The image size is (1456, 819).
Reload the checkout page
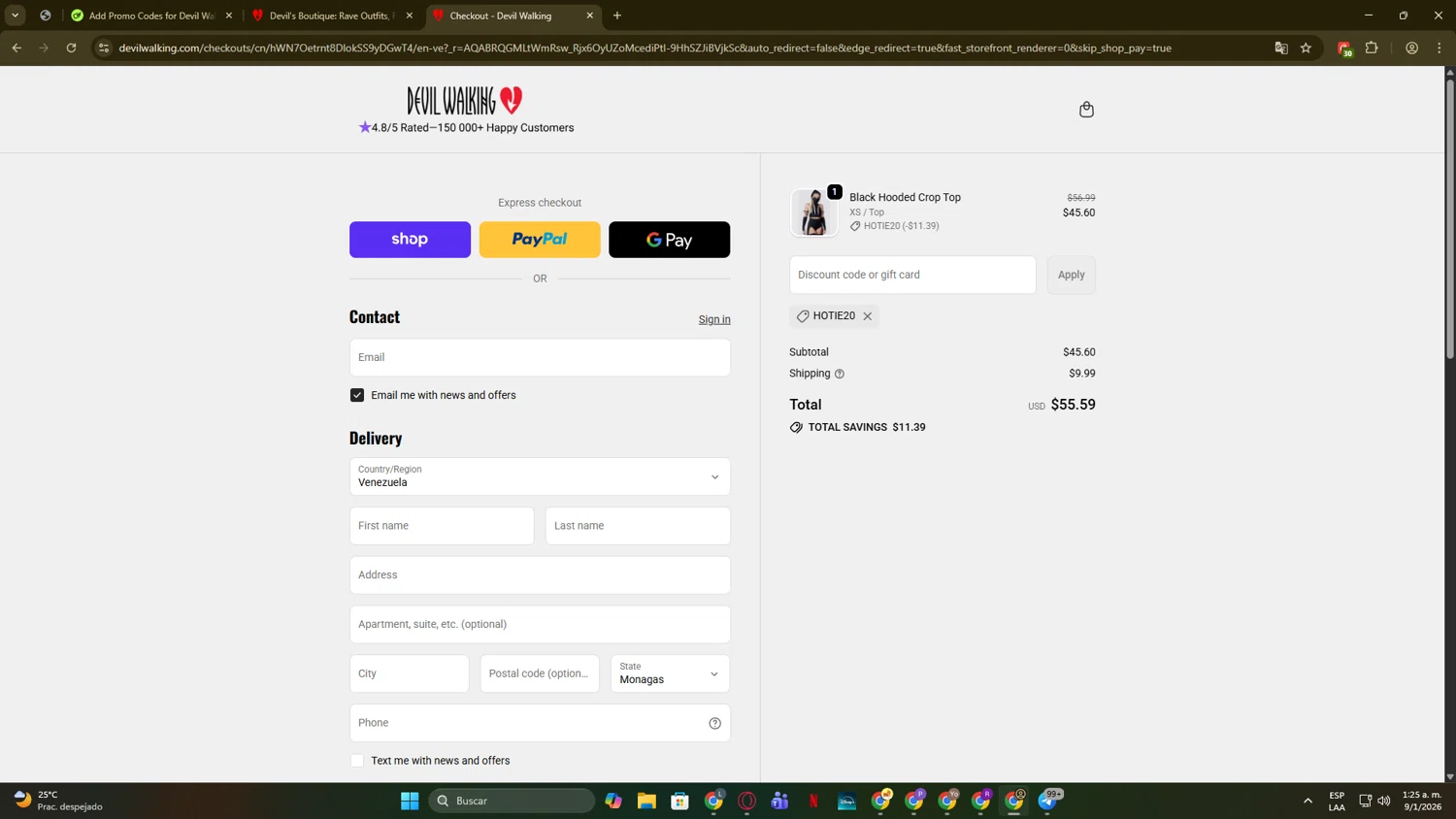point(71,48)
